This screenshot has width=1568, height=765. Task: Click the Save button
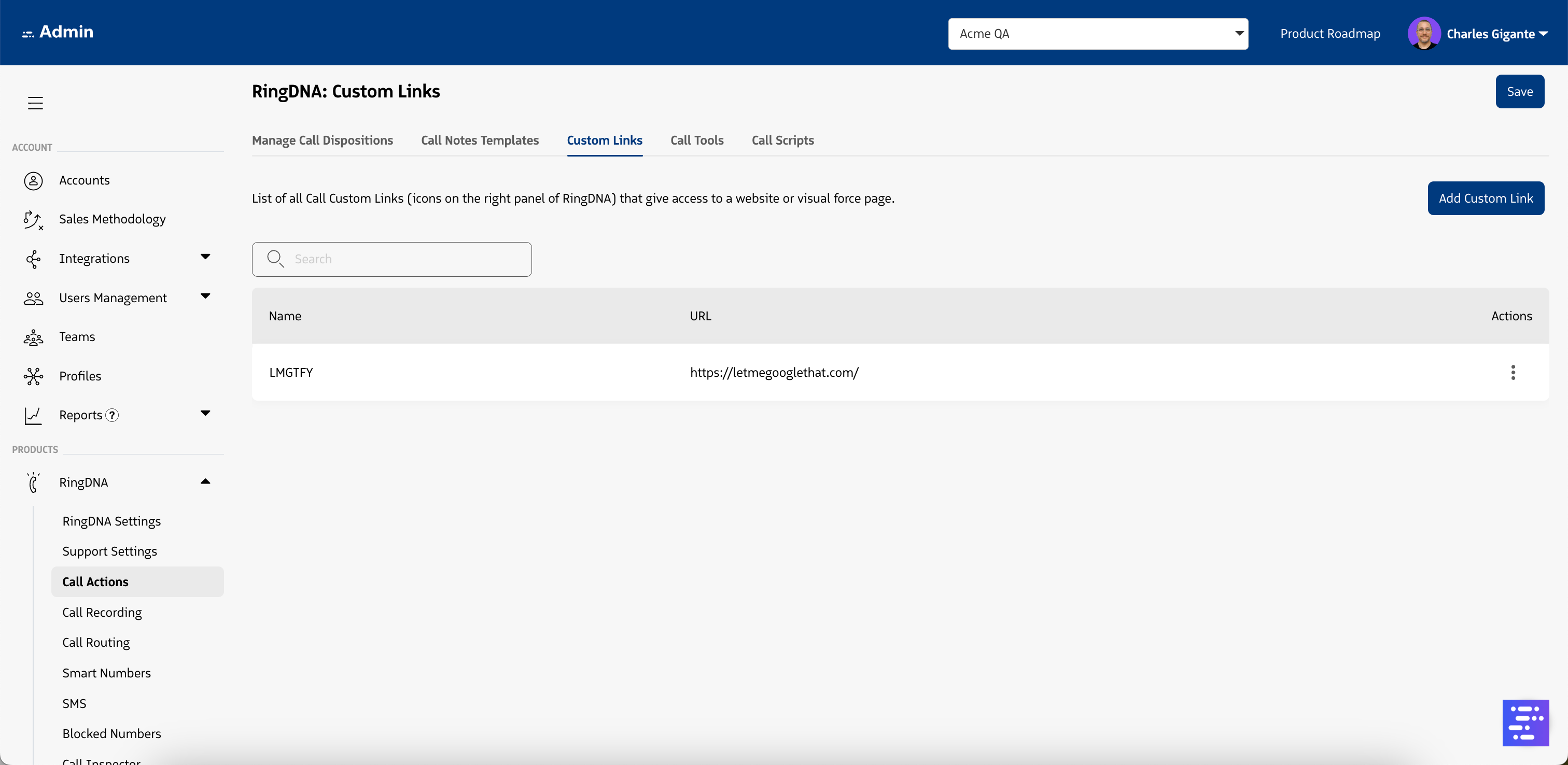tap(1519, 92)
